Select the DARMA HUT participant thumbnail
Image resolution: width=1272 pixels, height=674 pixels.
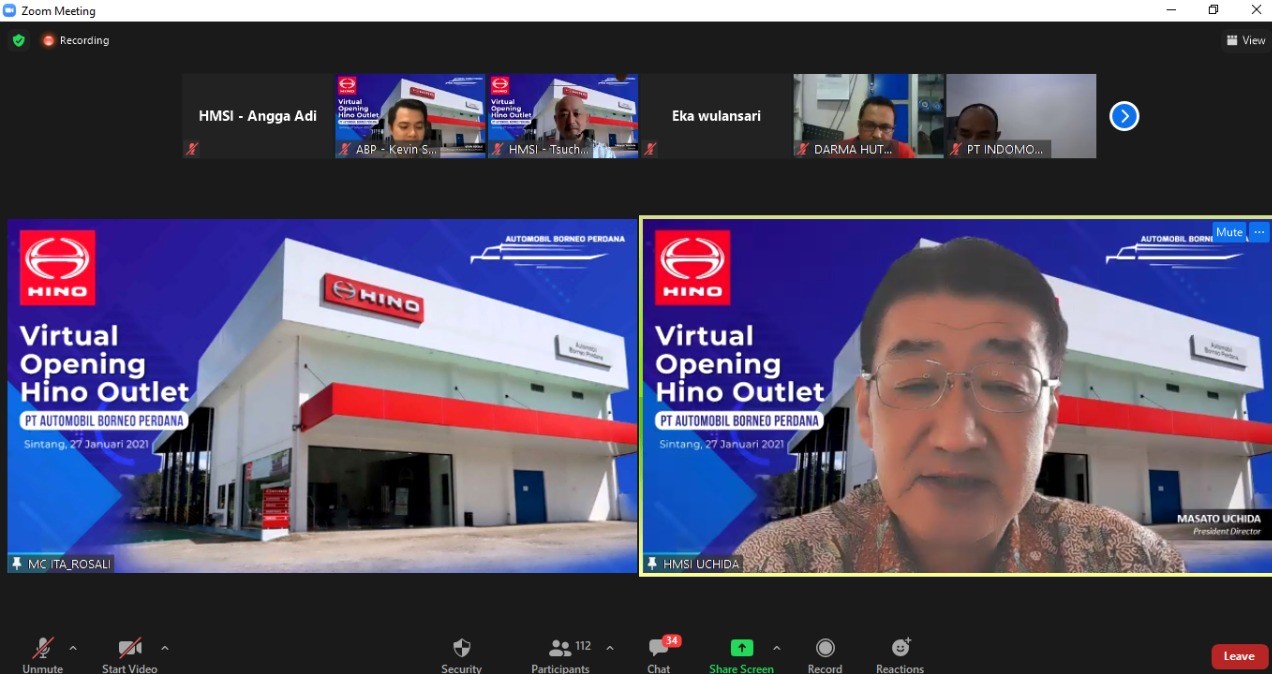[868, 116]
